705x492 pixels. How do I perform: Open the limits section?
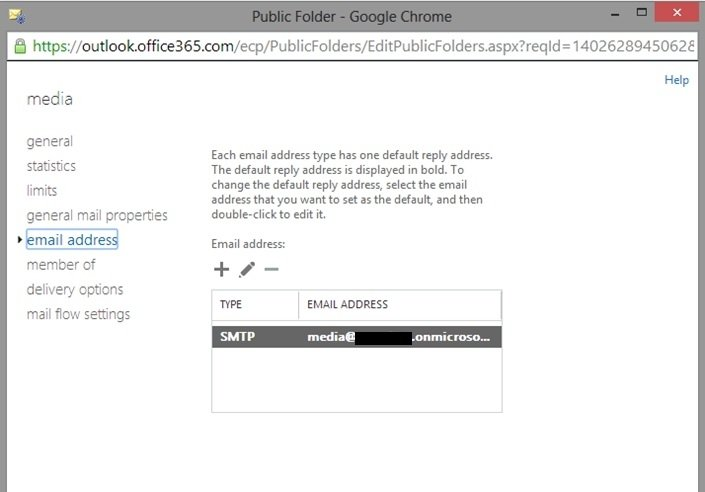(42, 191)
